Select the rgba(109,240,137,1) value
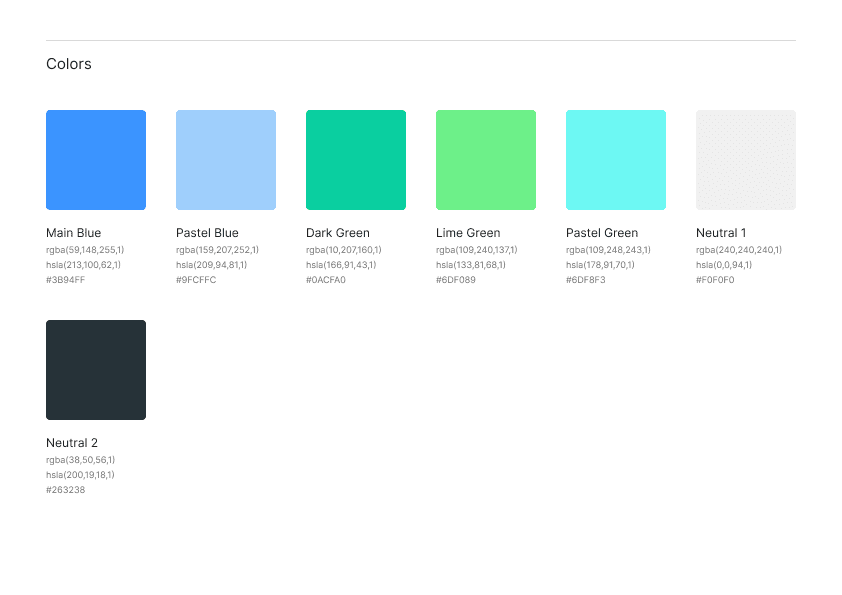 tap(477, 250)
